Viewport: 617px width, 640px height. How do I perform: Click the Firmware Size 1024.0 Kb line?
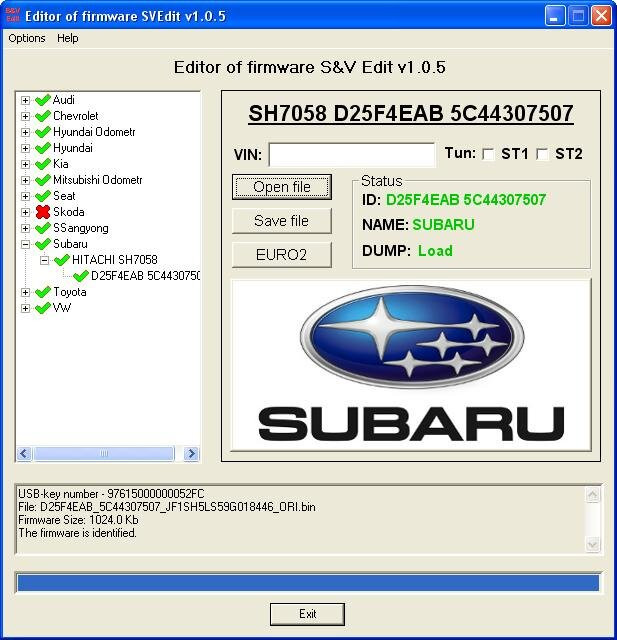[x=78, y=520]
